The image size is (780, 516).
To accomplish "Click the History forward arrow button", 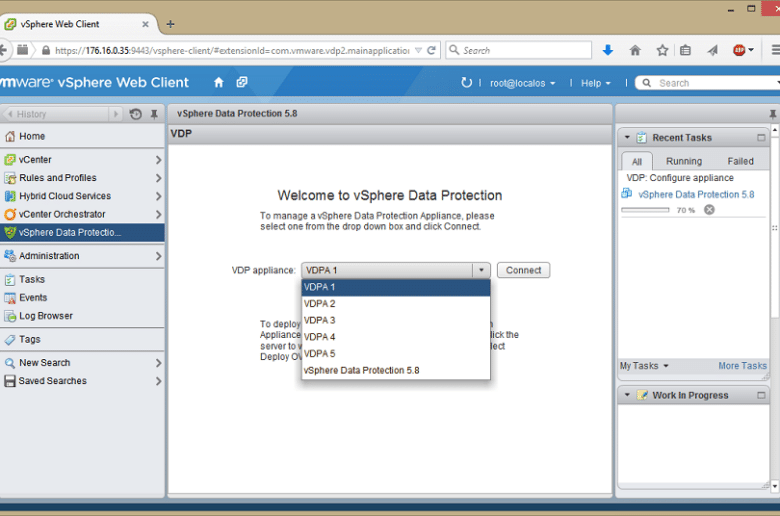I will pyautogui.click(x=115, y=114).
